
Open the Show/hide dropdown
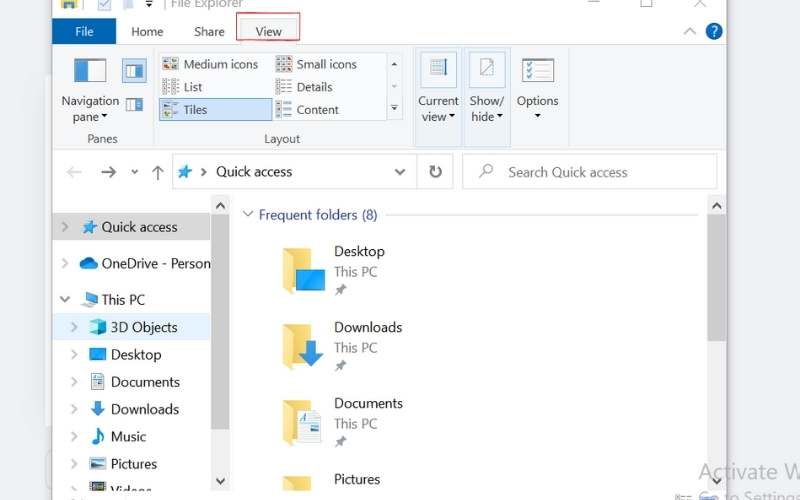487,97
